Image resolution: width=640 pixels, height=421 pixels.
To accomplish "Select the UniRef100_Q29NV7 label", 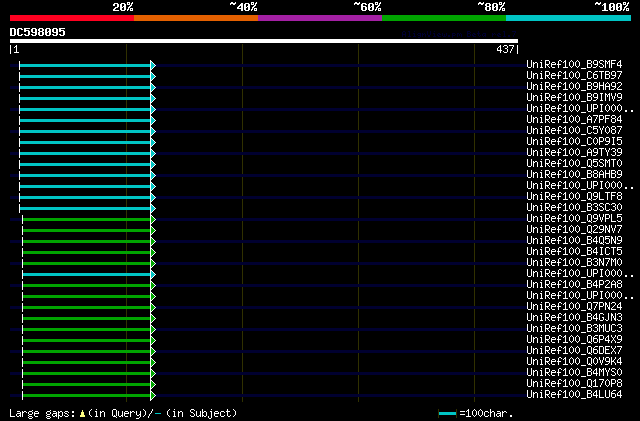I will click(x=574, y=230).
